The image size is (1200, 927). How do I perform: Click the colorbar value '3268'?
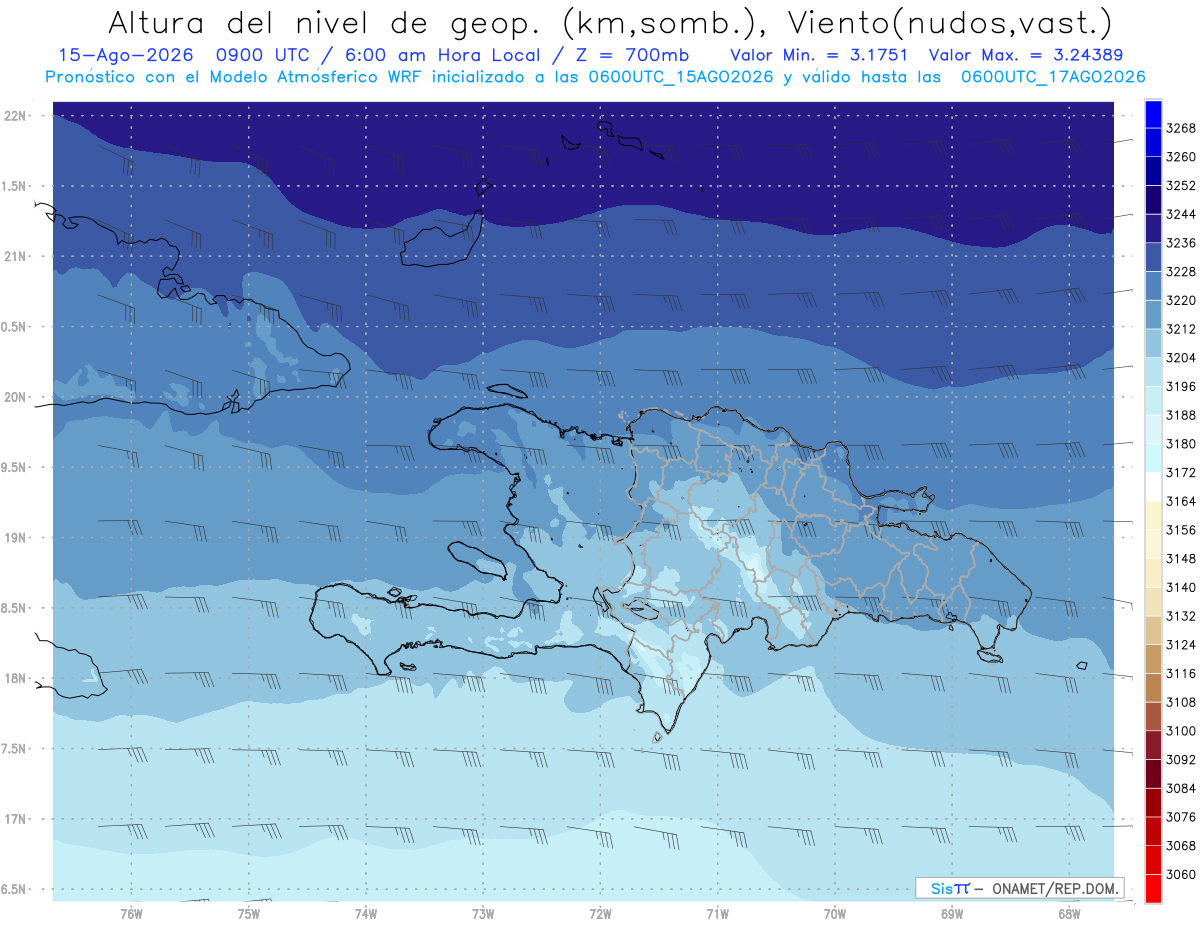[x=1181, y=128]
